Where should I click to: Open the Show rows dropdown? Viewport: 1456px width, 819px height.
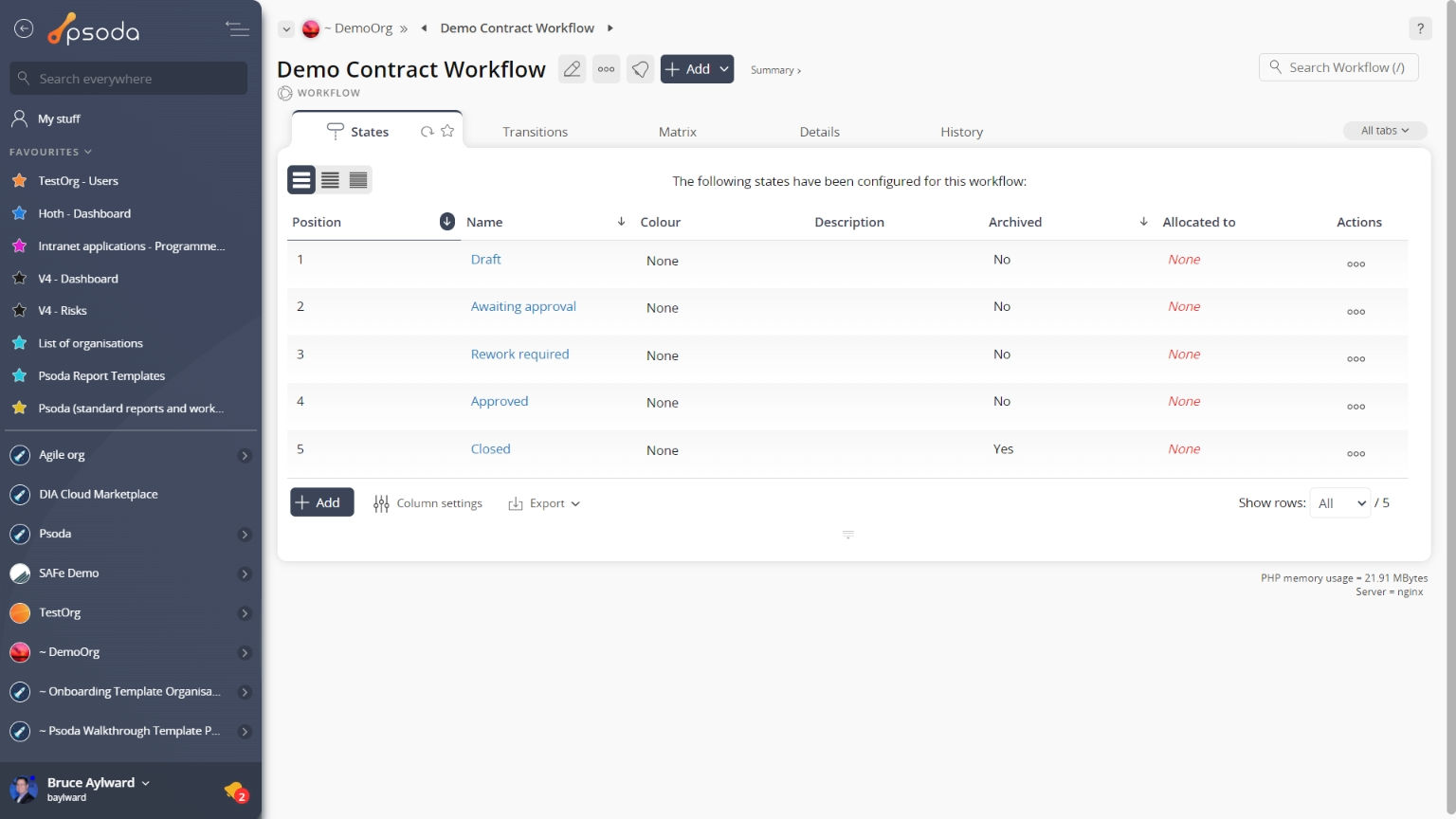click(1340, 503)
